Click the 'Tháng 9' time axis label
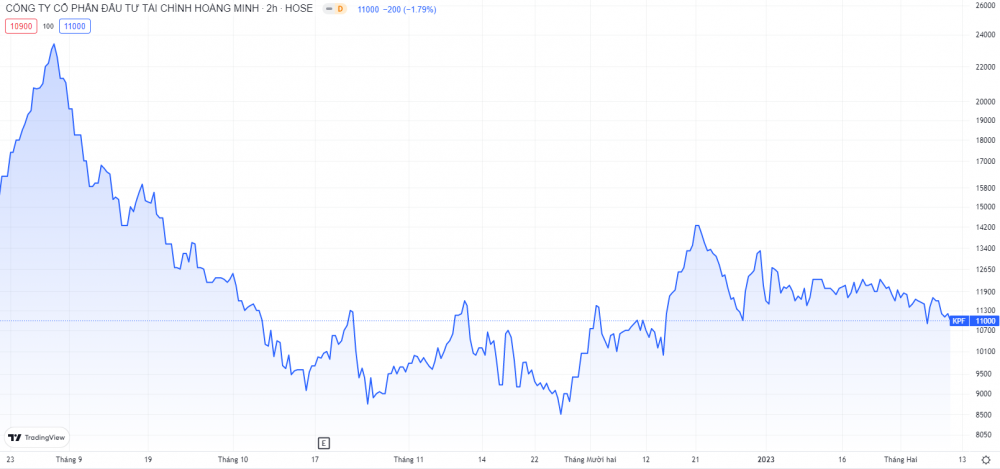The height and width of the screenshot is (469, 1000). [x=69, y=459]
